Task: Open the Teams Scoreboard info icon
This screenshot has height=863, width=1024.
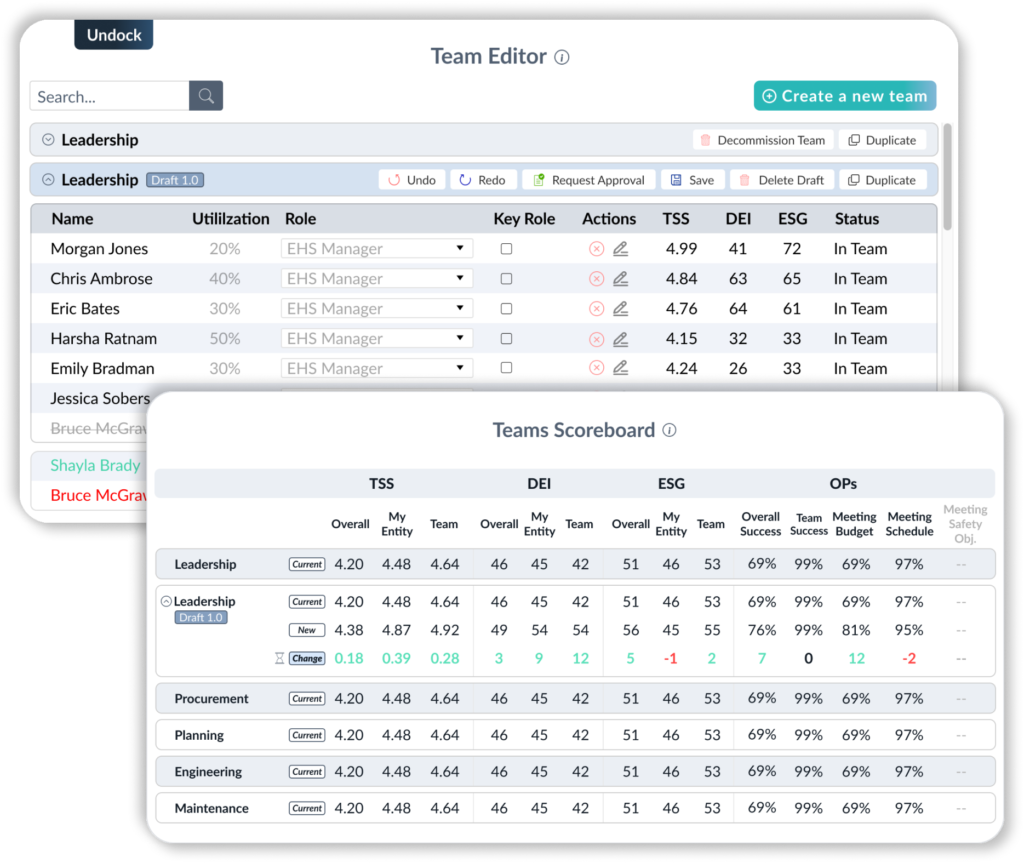Action: 668,430
